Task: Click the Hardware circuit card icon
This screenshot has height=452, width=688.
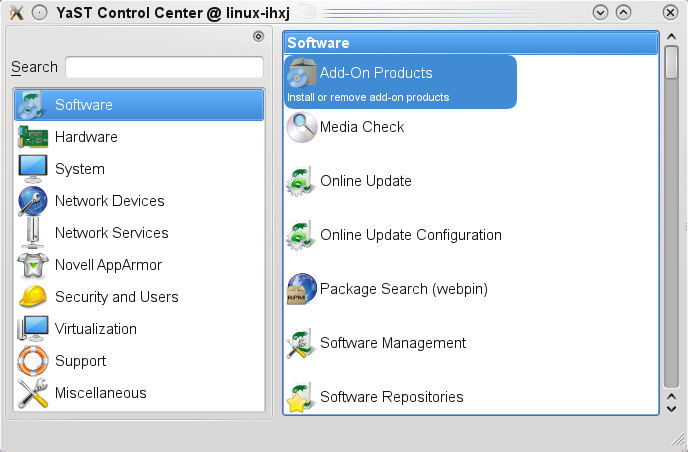Action: tap(33, 137)
